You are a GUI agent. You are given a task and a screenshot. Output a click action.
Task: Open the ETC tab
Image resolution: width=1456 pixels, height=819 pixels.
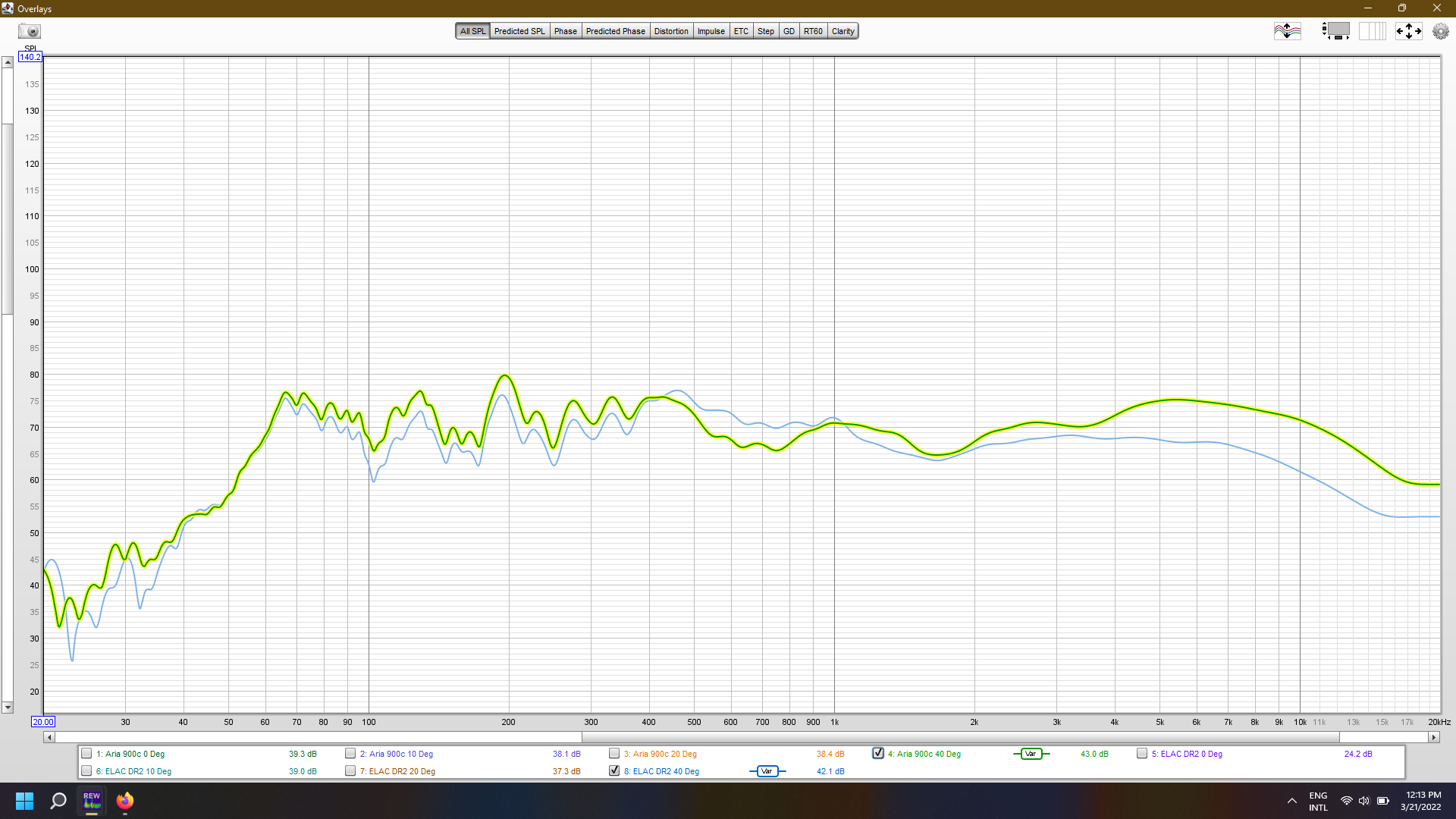[741, 31]
